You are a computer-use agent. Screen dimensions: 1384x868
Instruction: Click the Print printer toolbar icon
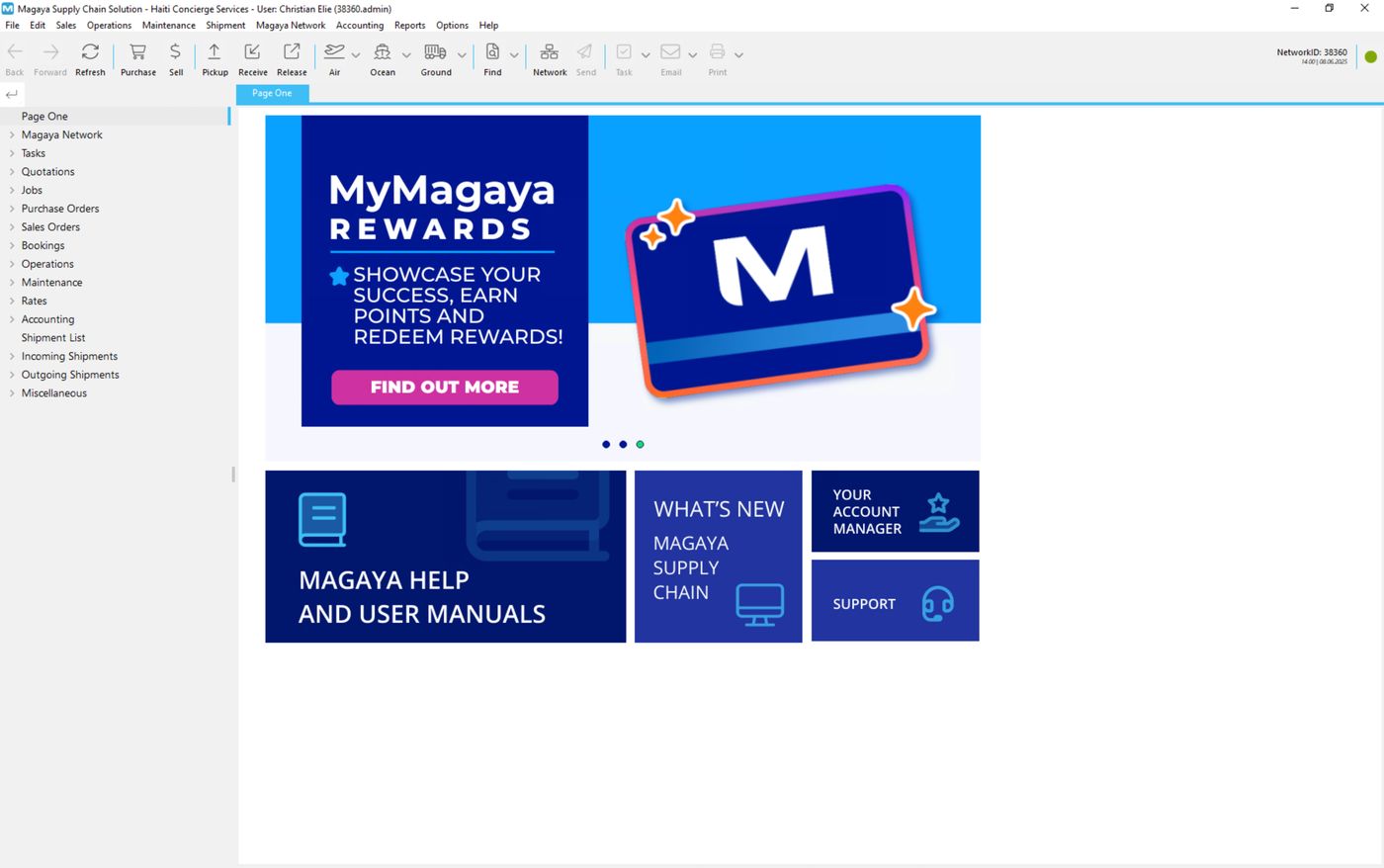717,51
